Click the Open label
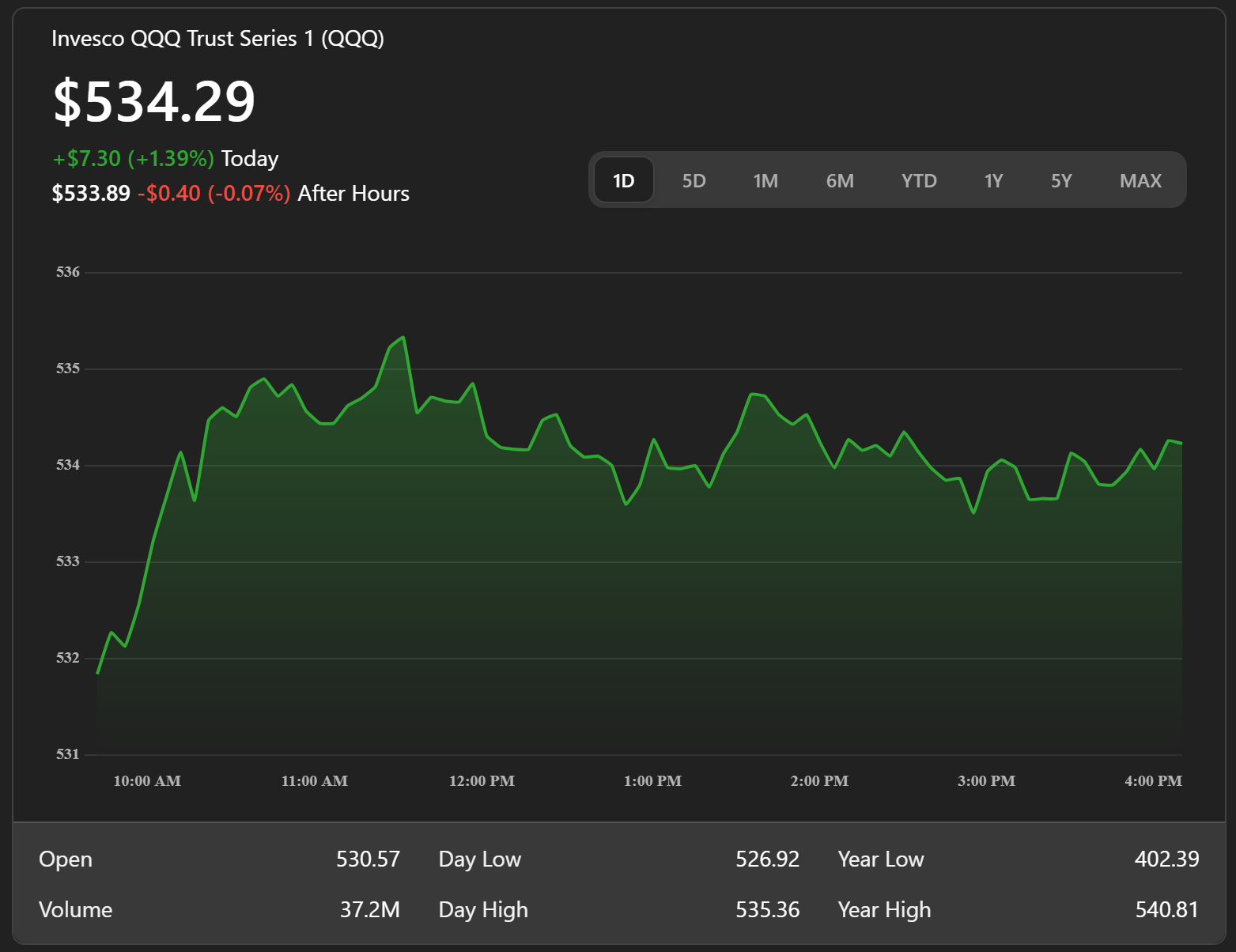Viewport: 1236px width, 952px height. (66, 859)
